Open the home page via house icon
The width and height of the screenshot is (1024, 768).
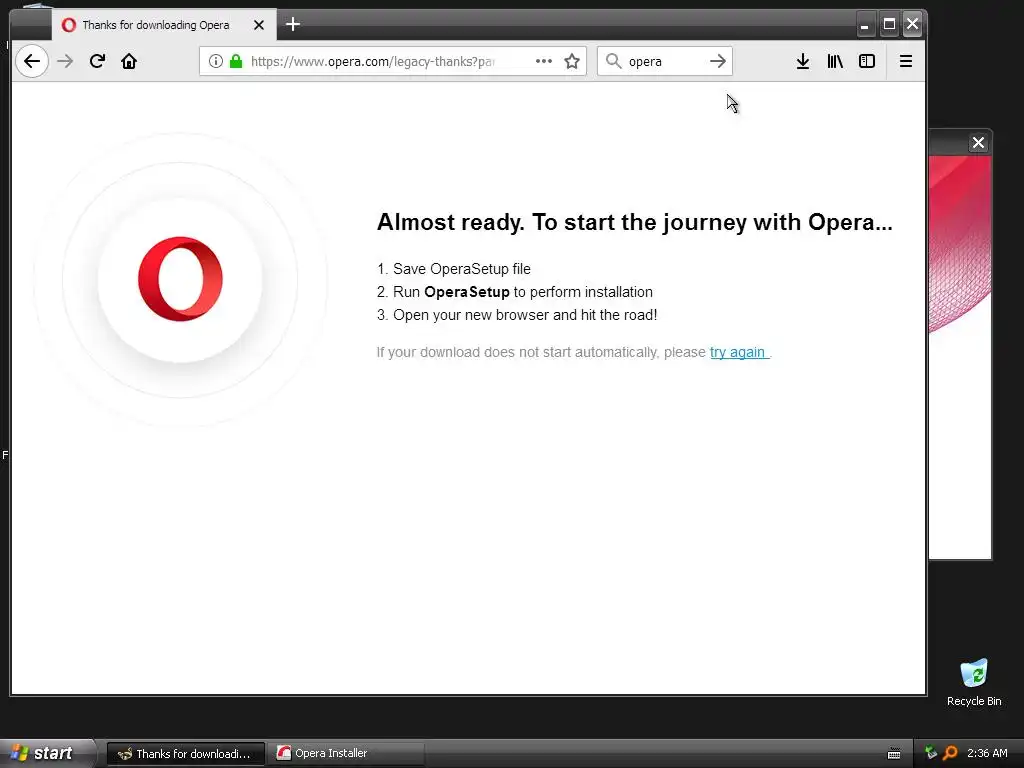pos(129,61)
